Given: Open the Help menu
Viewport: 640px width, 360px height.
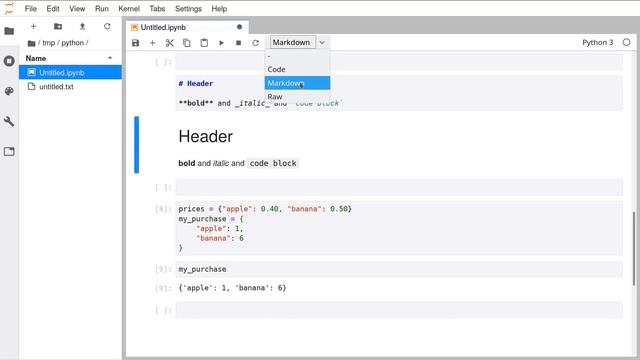Looking at the screenshot, I should [219, 9].
